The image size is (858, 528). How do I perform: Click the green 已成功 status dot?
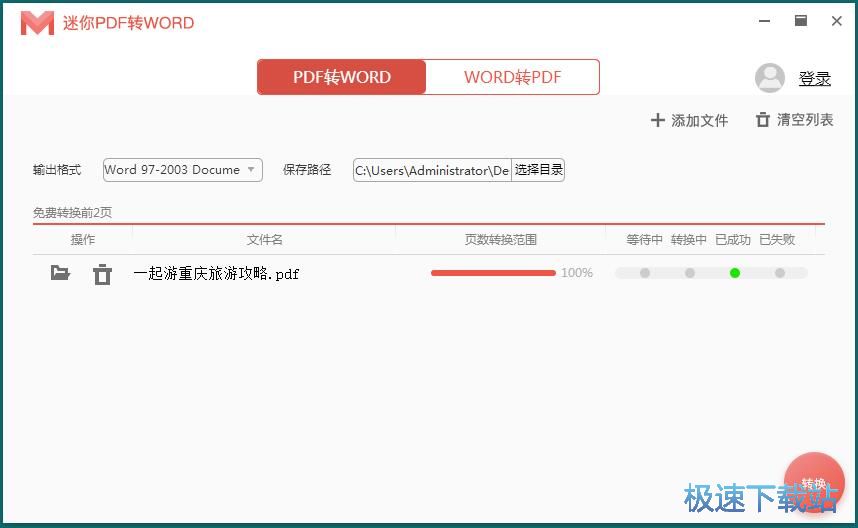click(x=735, y=272)
